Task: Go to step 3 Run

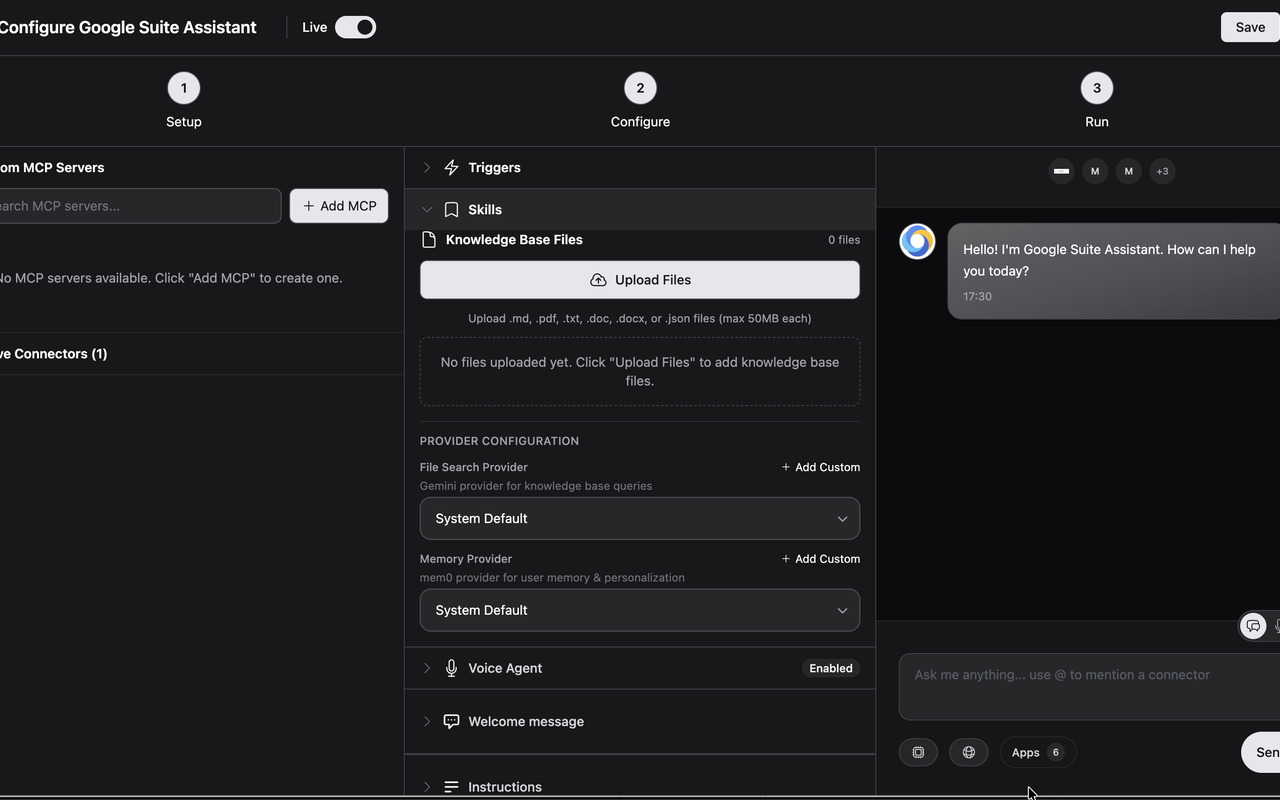Action: coord(1096,101)
